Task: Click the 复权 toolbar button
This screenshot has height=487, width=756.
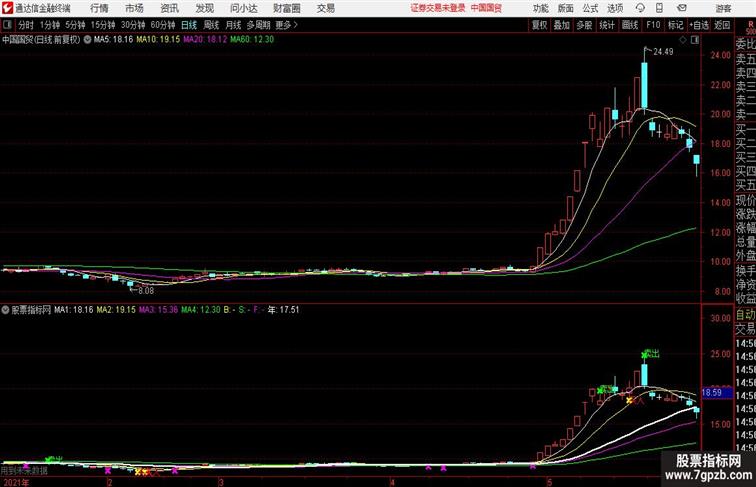Action: 540,25
